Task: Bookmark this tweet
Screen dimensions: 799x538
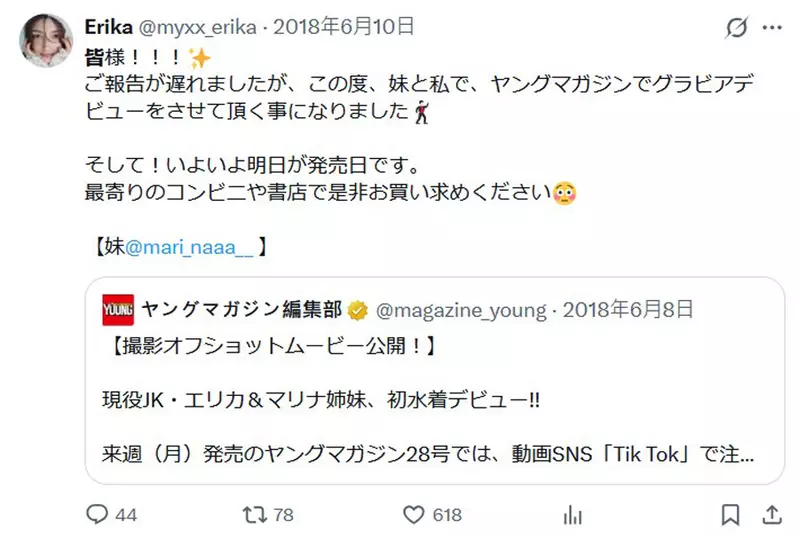Action: [x=732, y=514]
